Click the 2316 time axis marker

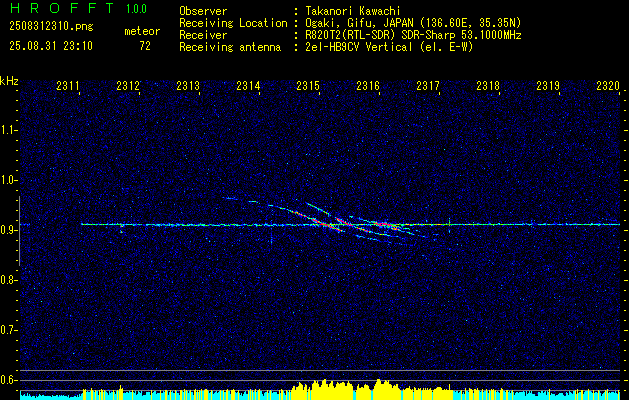coord(368,85)
